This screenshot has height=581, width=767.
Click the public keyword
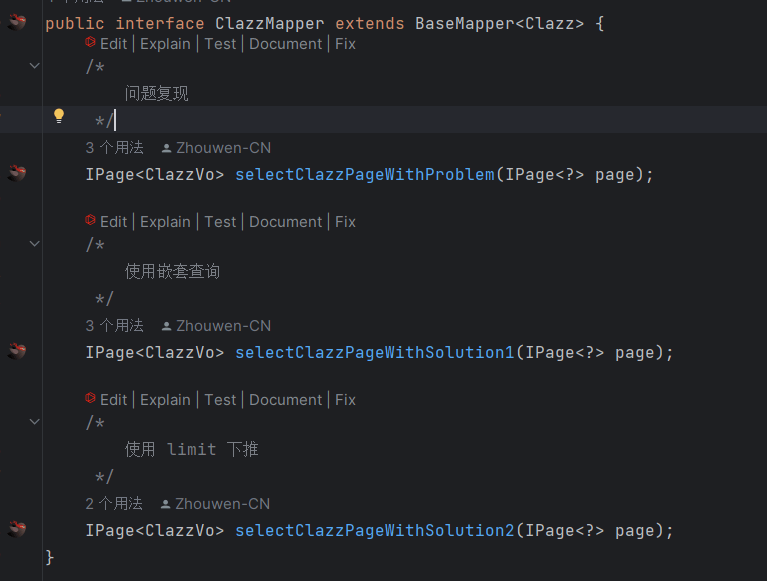click(x=75, y=23)
